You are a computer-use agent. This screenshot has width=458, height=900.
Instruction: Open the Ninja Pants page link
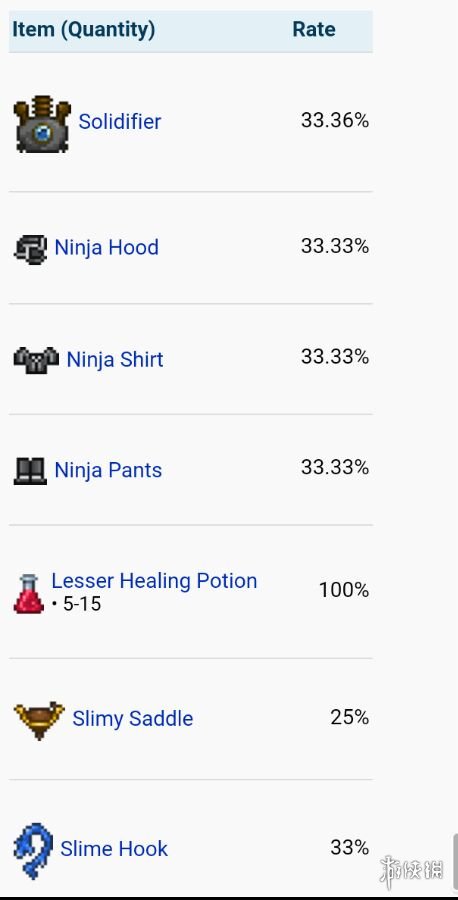point(108,470)
